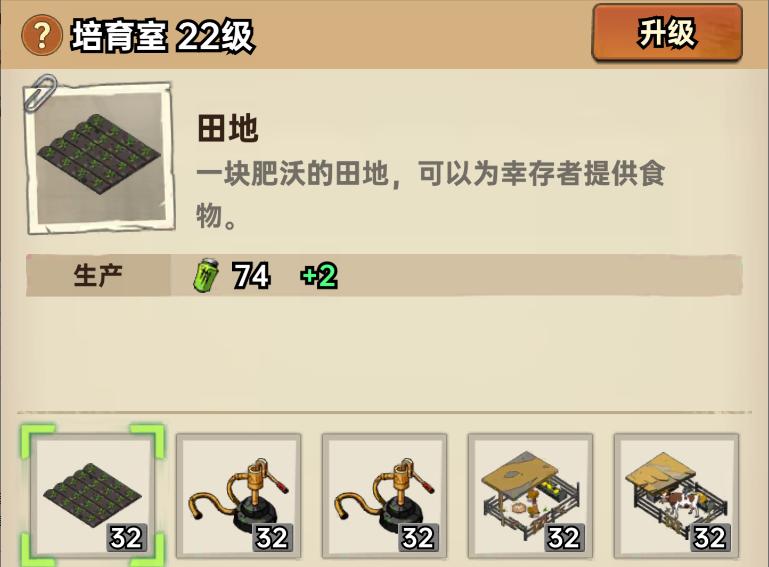
Task: Choose the cow pen slot
Action: click(x=677, y=496)
